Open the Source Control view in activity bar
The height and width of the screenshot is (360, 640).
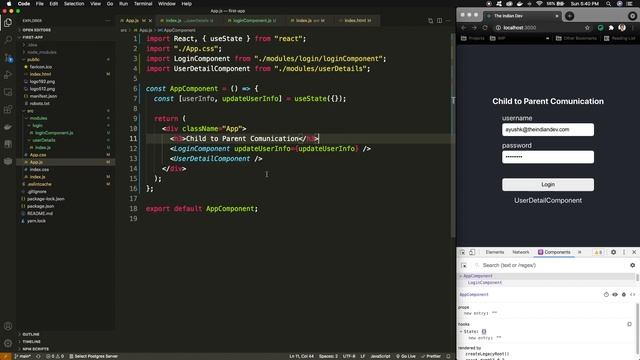tap(8, 58)
